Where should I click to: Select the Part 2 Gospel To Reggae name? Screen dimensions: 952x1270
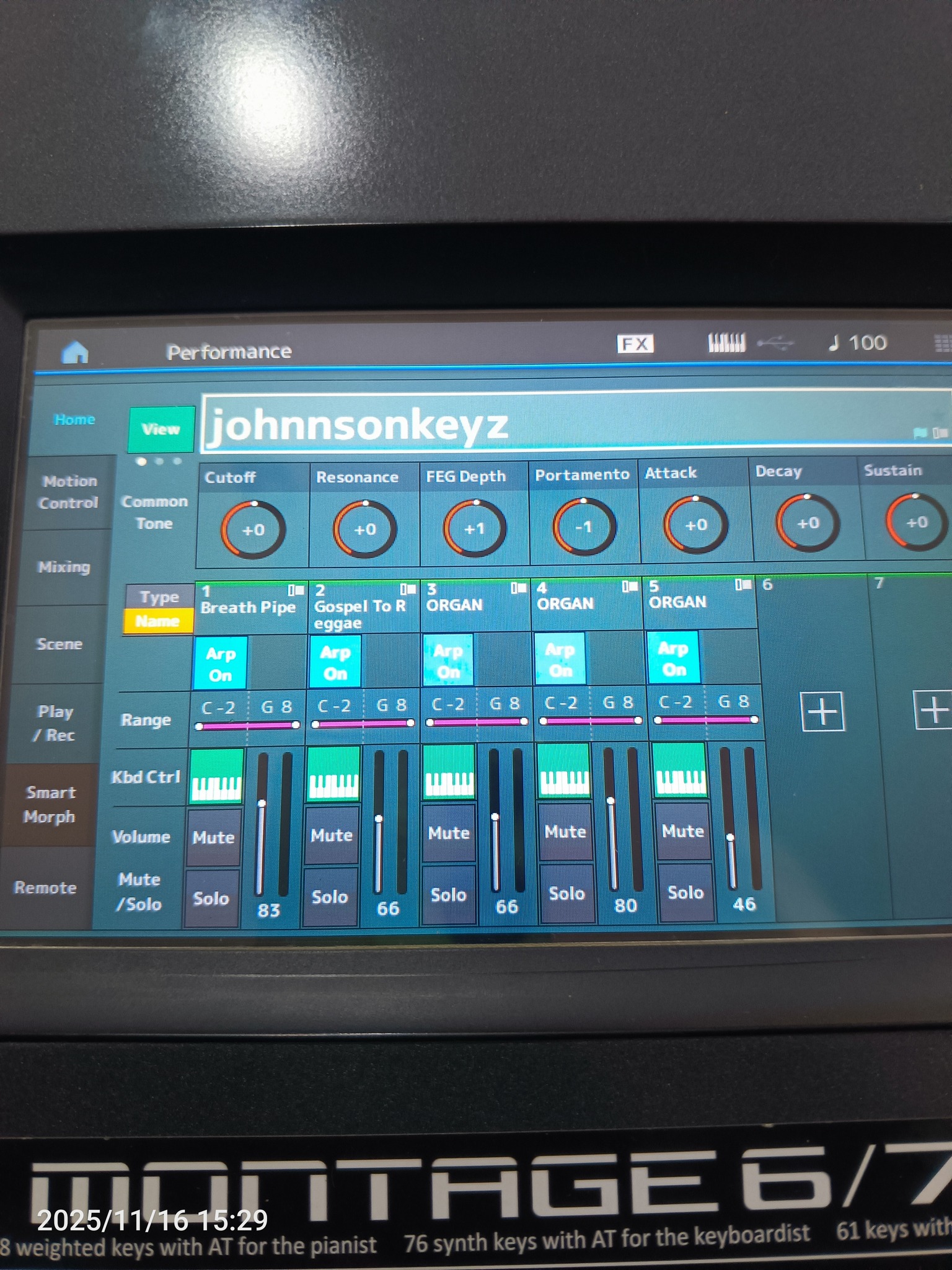click(363, 606)
